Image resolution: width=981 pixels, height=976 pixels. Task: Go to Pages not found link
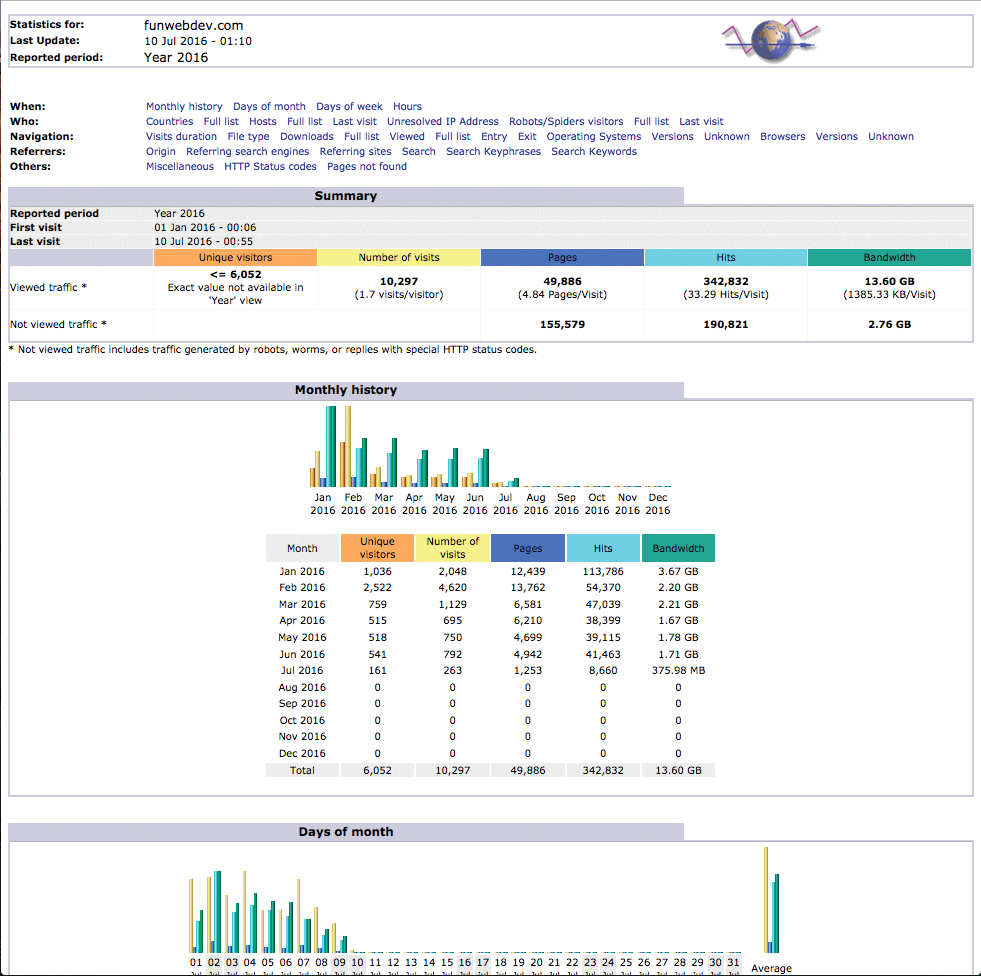[367, 167]
